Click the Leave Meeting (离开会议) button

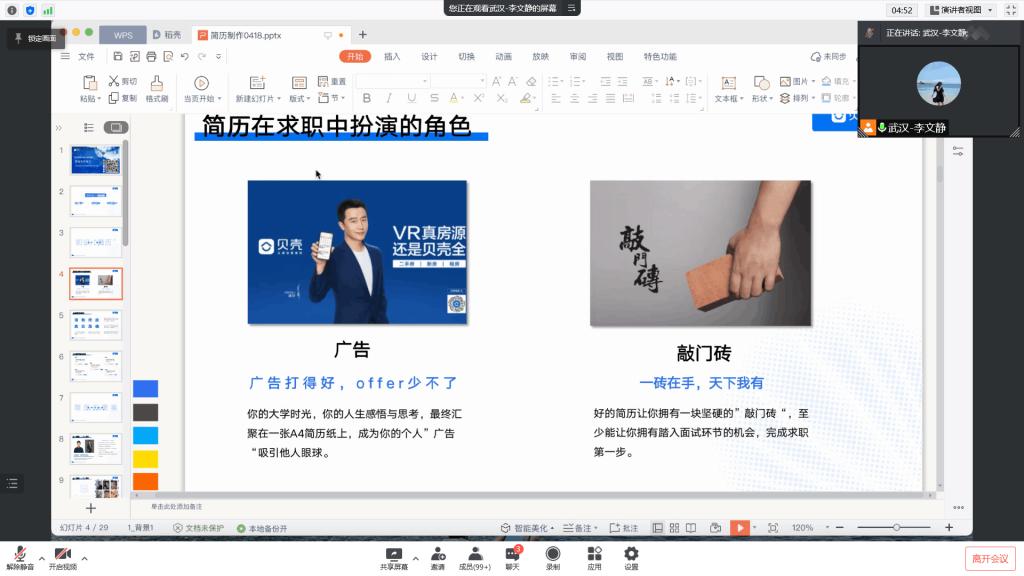pos(990,558)
